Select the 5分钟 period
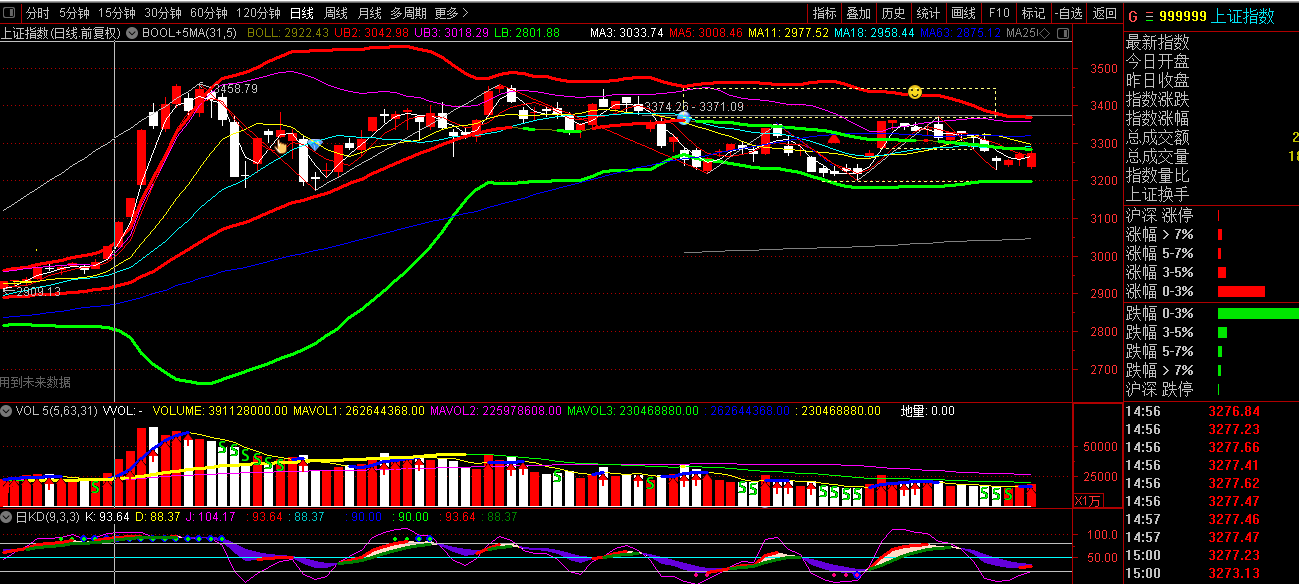Image resolution: width=1299 pixels, height=584 pixels. tap(73, 13)
